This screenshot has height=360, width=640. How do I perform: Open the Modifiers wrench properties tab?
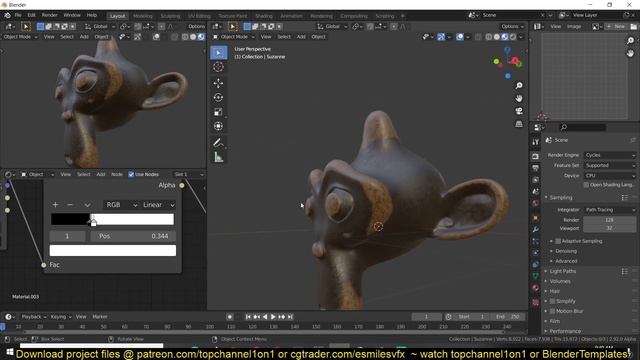click(536, 229)
